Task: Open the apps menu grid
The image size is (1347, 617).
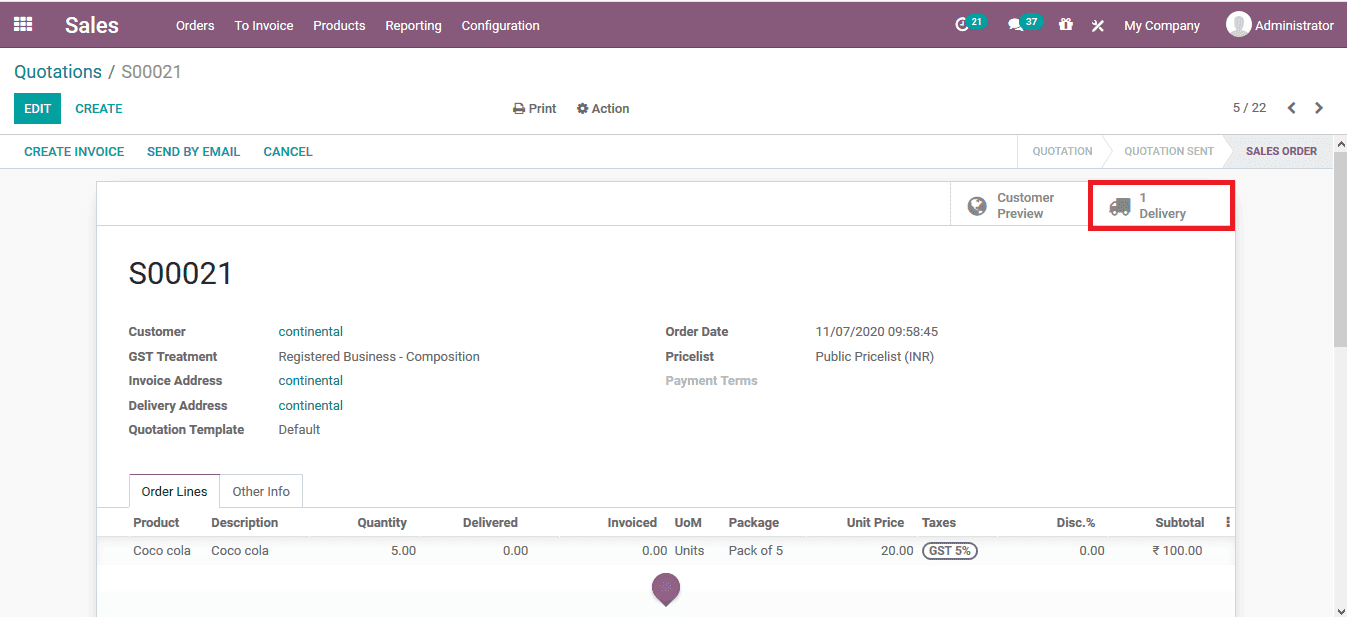Action: coord(22,24)
